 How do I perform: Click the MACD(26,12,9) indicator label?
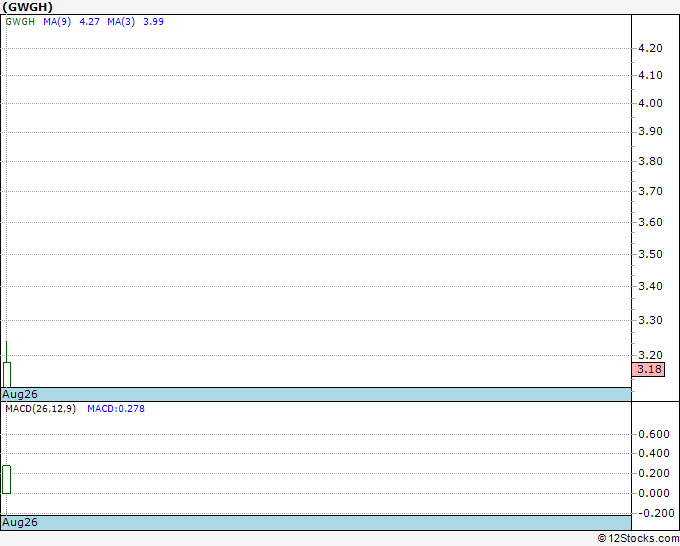(x=40, y=409)
